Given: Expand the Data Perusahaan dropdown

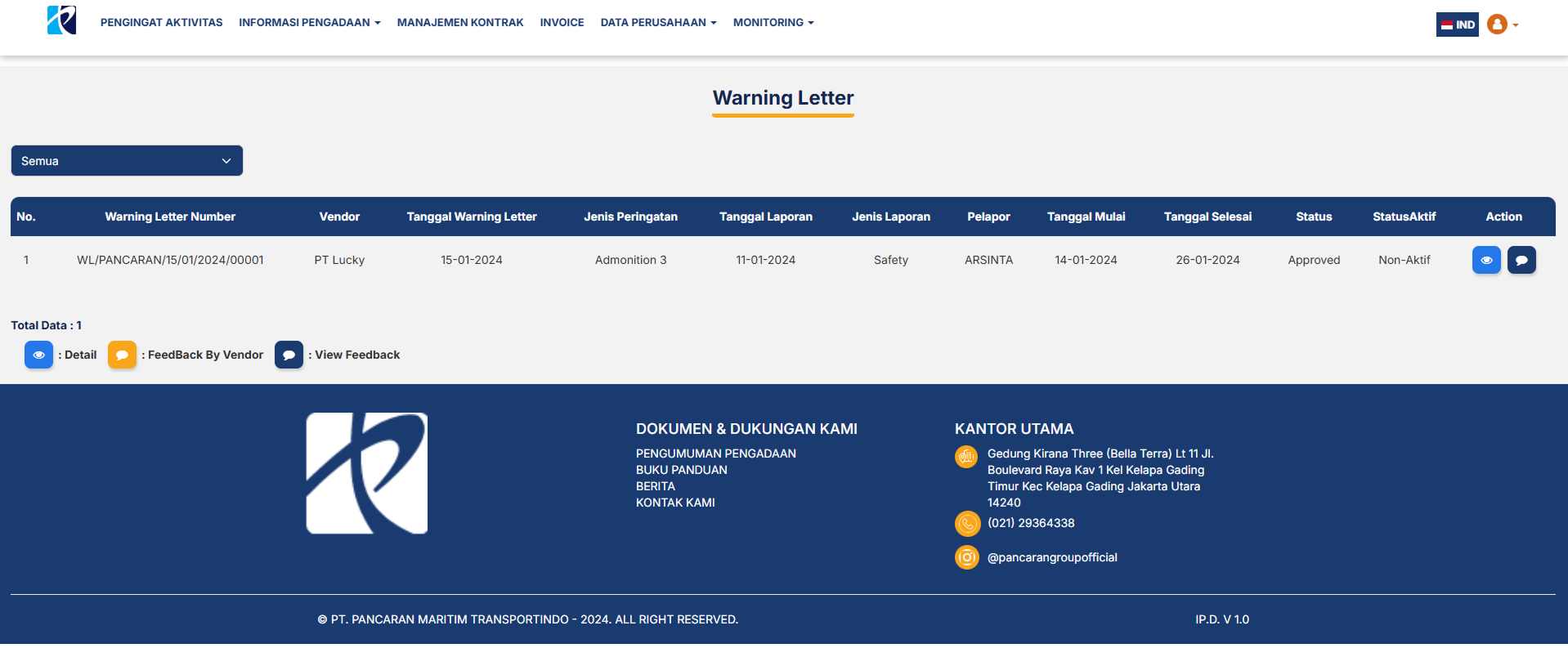Looking at the screenshot, I should point(657,23).
